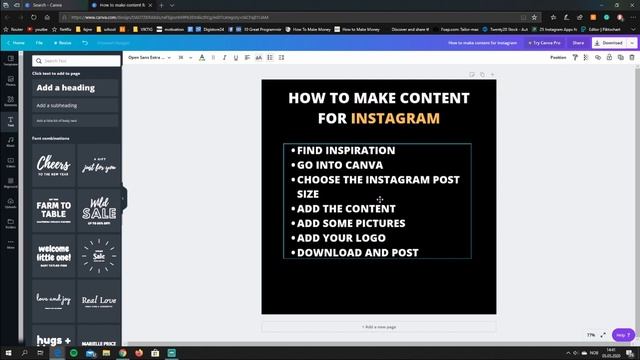Open the Music sidebar panel
The image size is (640, 360).
10,142
